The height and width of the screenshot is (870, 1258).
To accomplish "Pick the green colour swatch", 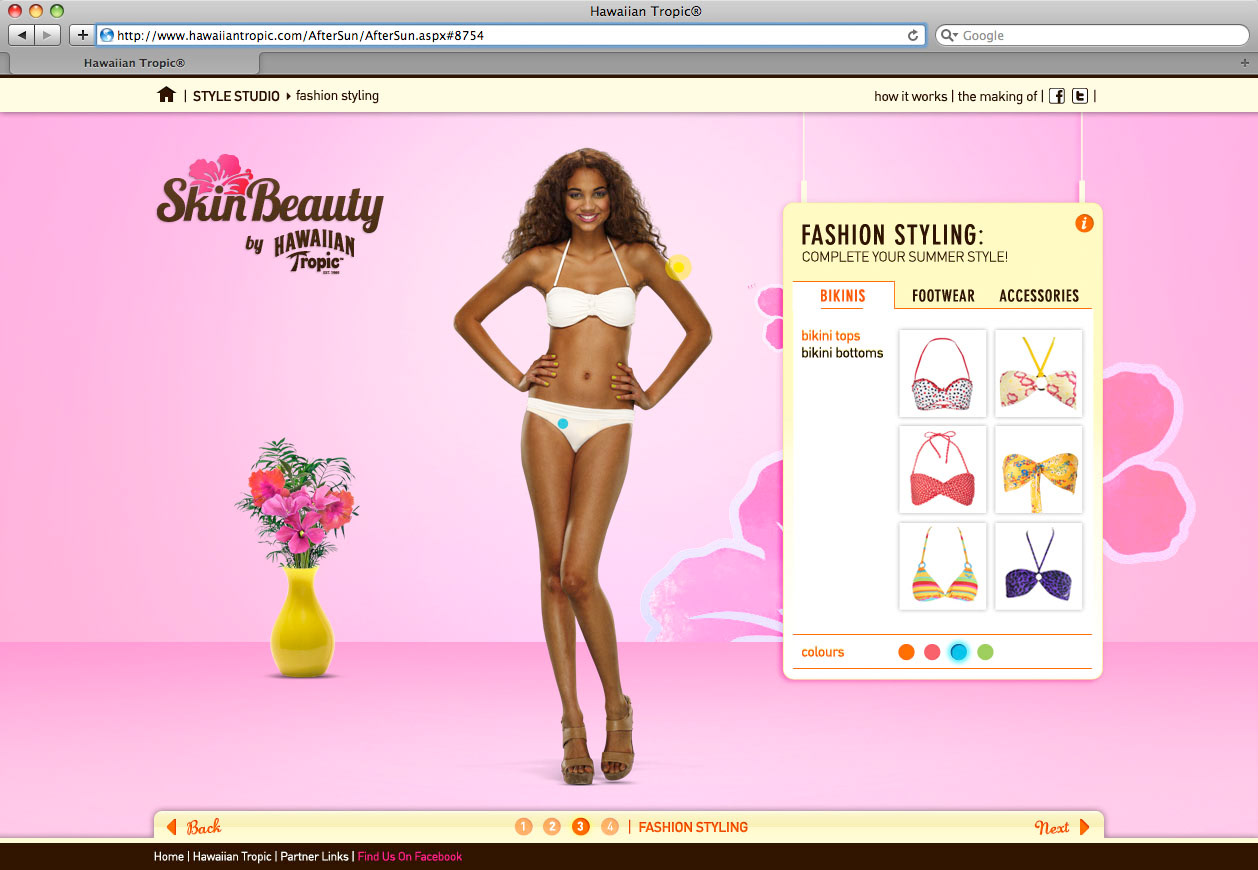I will click(985, 652).
